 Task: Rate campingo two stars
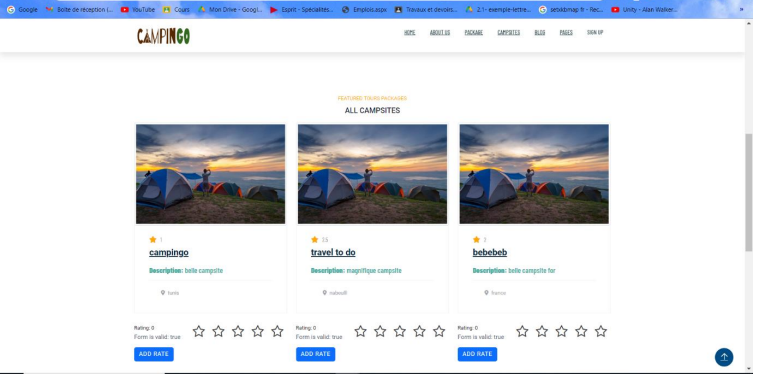point(218,331)
